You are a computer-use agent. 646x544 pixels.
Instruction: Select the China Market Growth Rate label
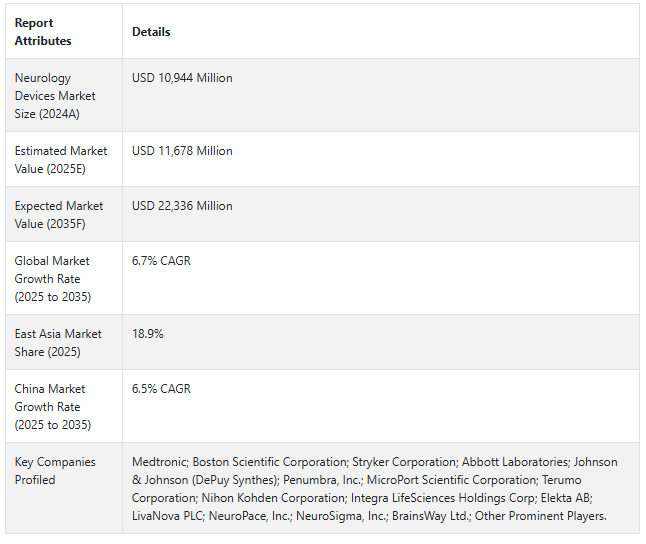click(x=53, y=406)
